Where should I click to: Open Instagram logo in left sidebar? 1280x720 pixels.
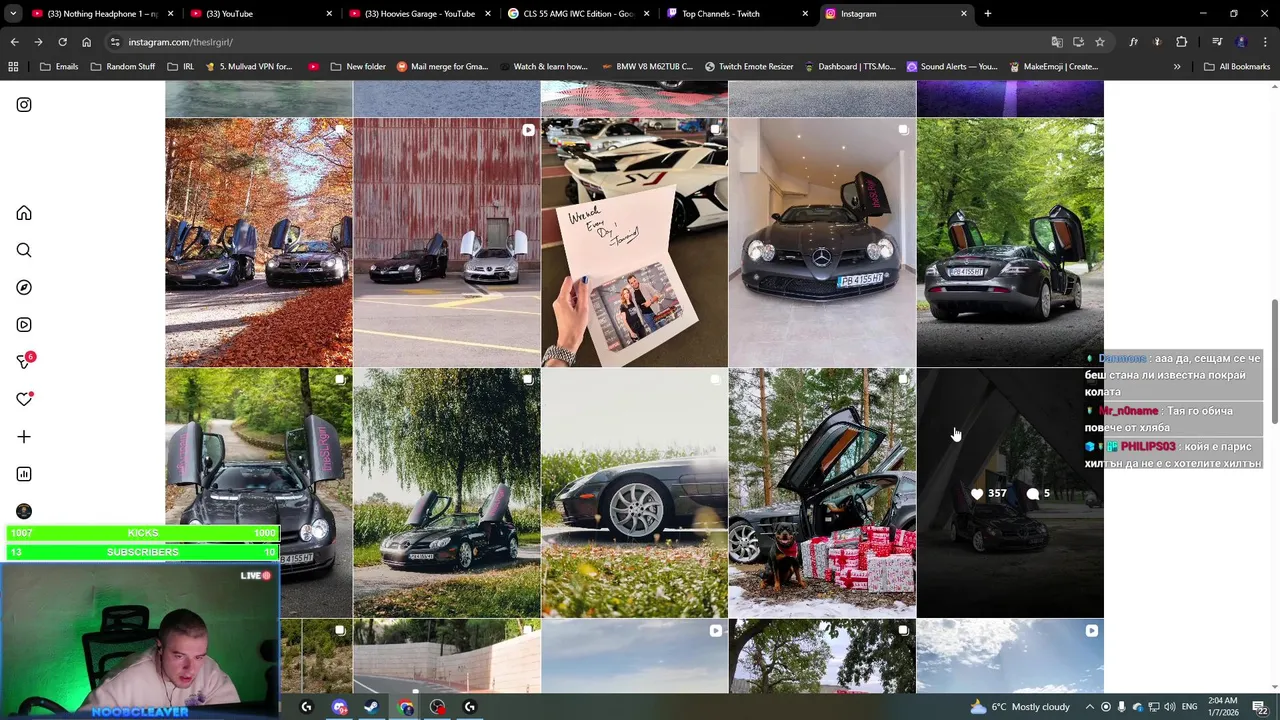pos(24,105)
